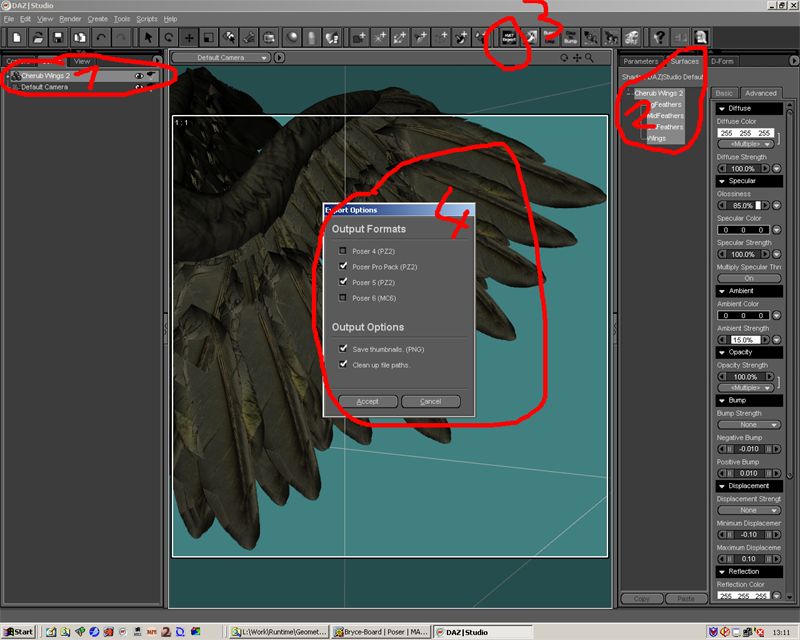Open Scene tab panel options arrow
800x640 pixels.
click(157, 60)
